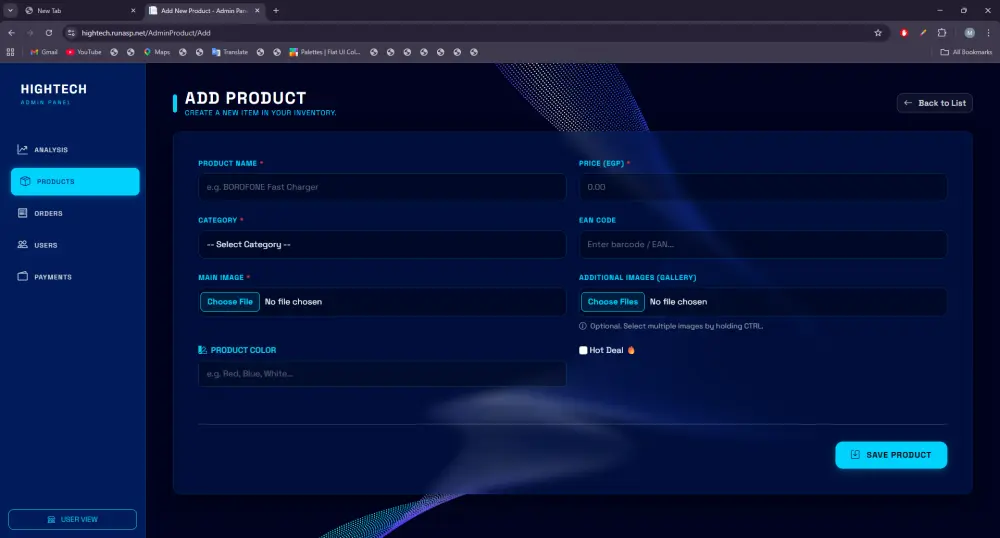Viewport: 1000px width, 538px height.
Task: Click Choose File for main image
Action: click(x=230, y=302)
